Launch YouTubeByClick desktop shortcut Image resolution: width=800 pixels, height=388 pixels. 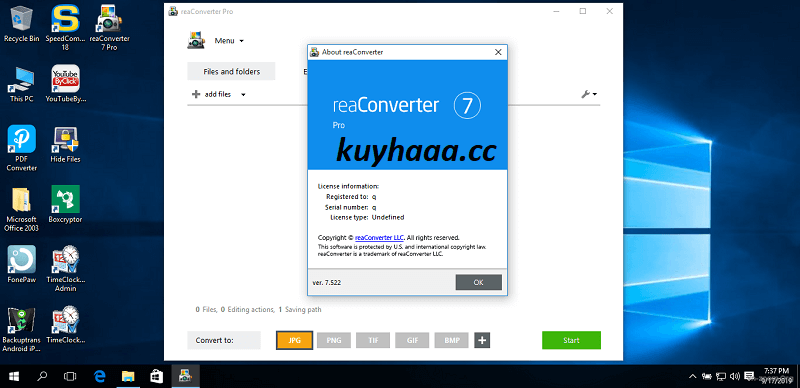coord(65,84)
